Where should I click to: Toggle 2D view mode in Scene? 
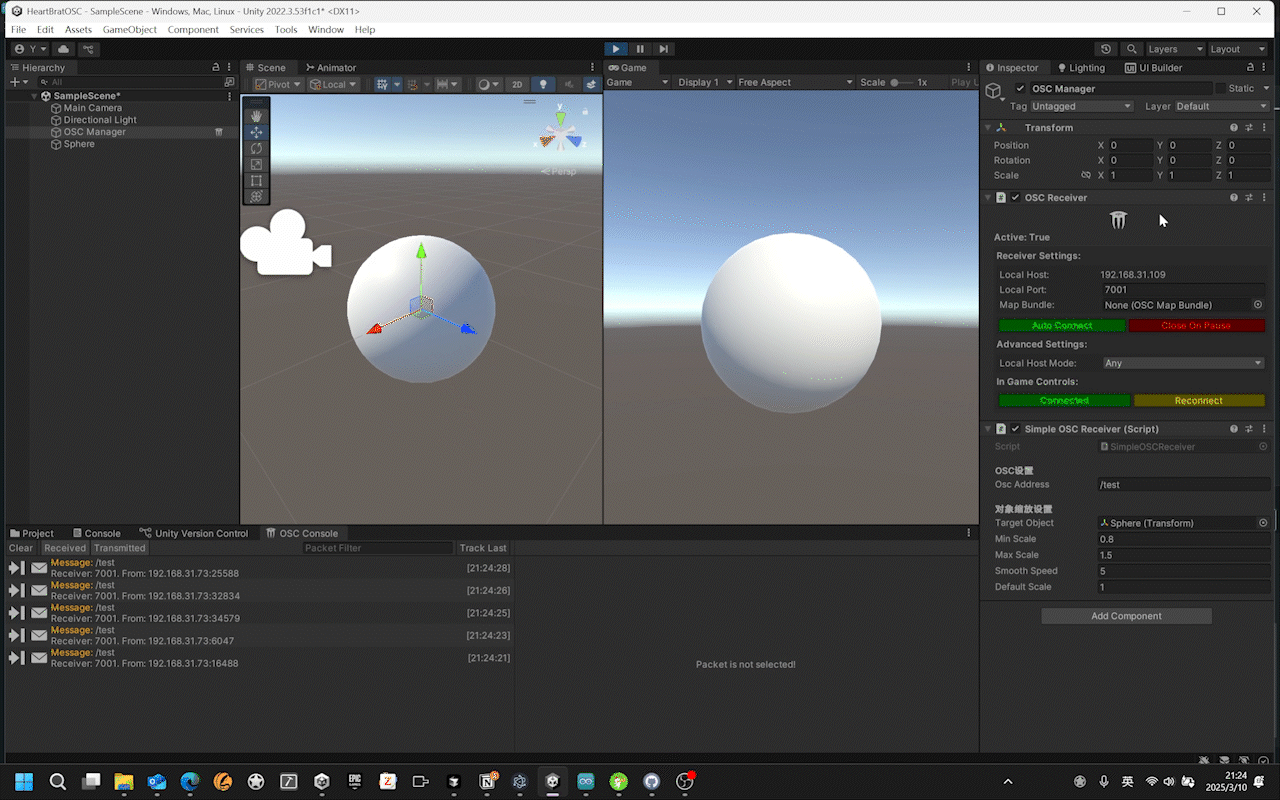click(x=516, y=85)
